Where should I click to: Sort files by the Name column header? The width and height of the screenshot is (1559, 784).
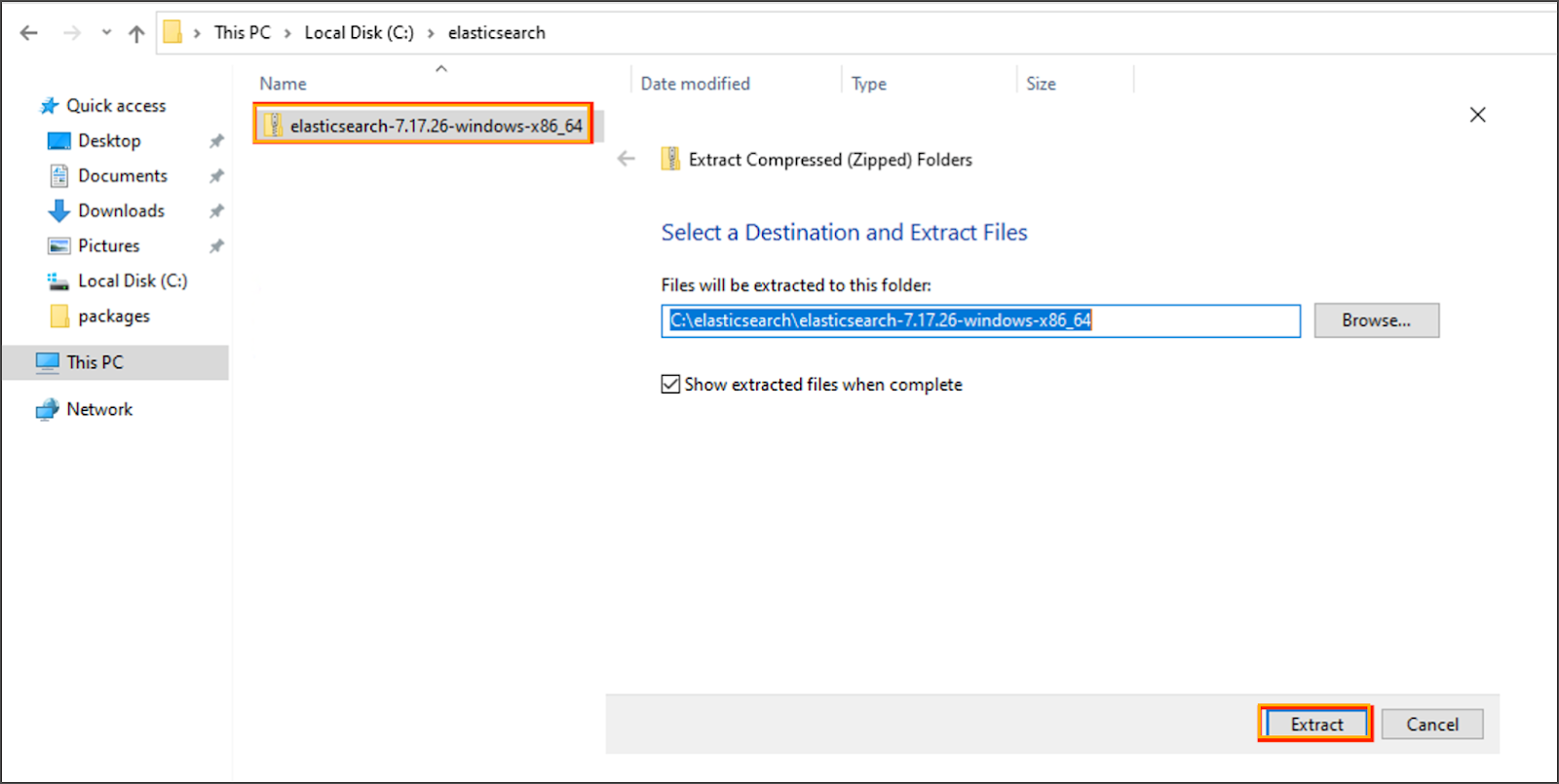coord(283,84)
